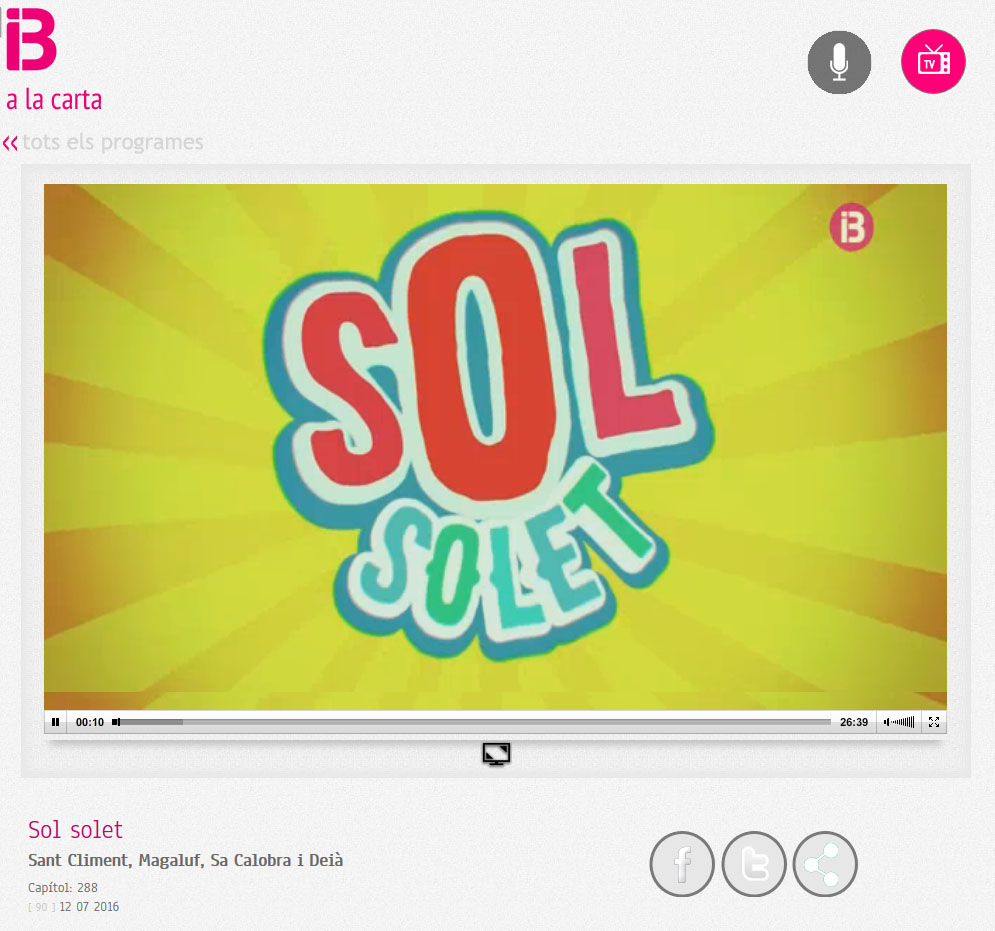995x931 pixels.
Task: Click the elapsed time 00:10 display
Action: (89, 722)
